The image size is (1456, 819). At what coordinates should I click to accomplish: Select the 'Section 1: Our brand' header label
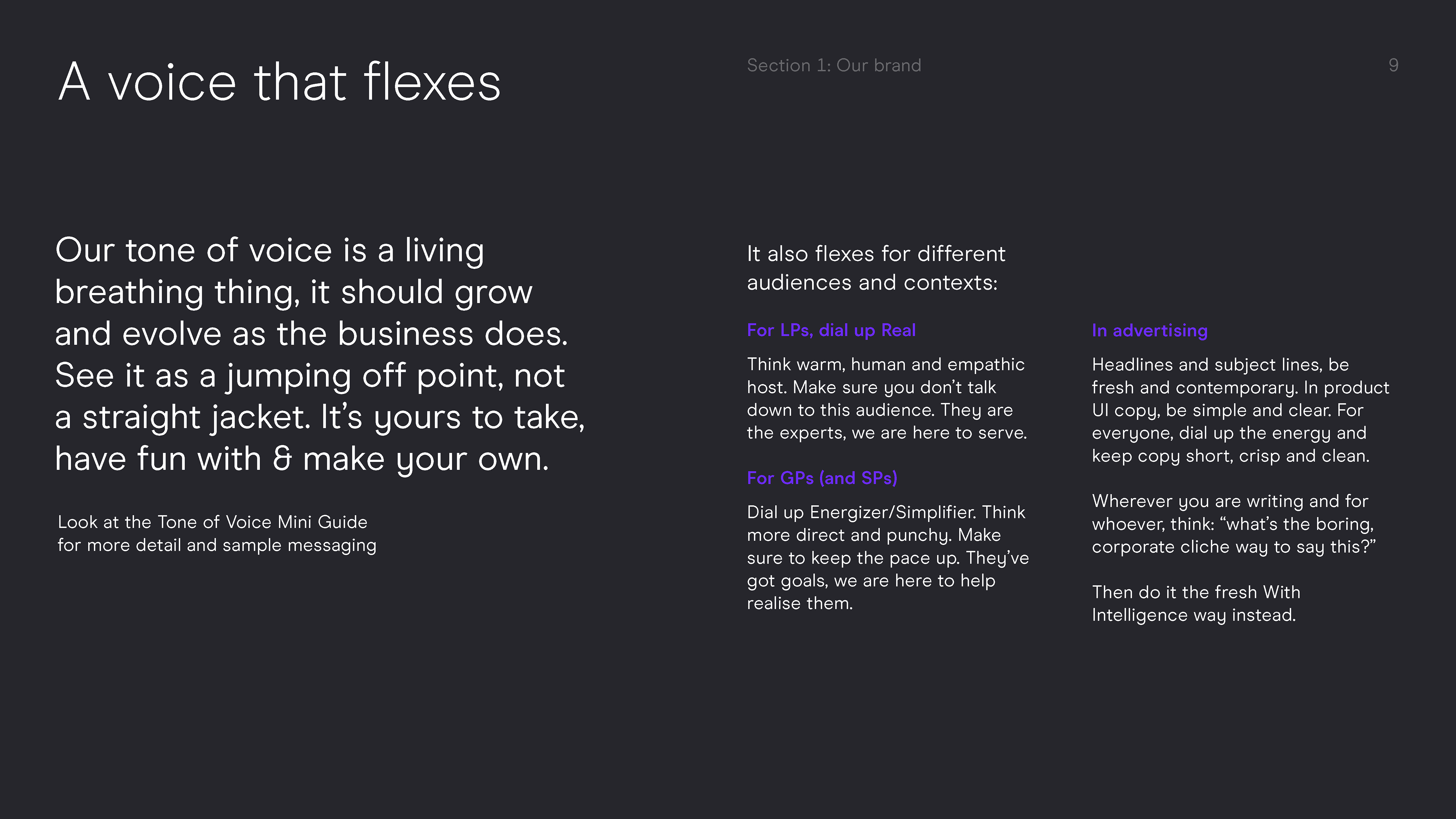click(x=834, y=66)
